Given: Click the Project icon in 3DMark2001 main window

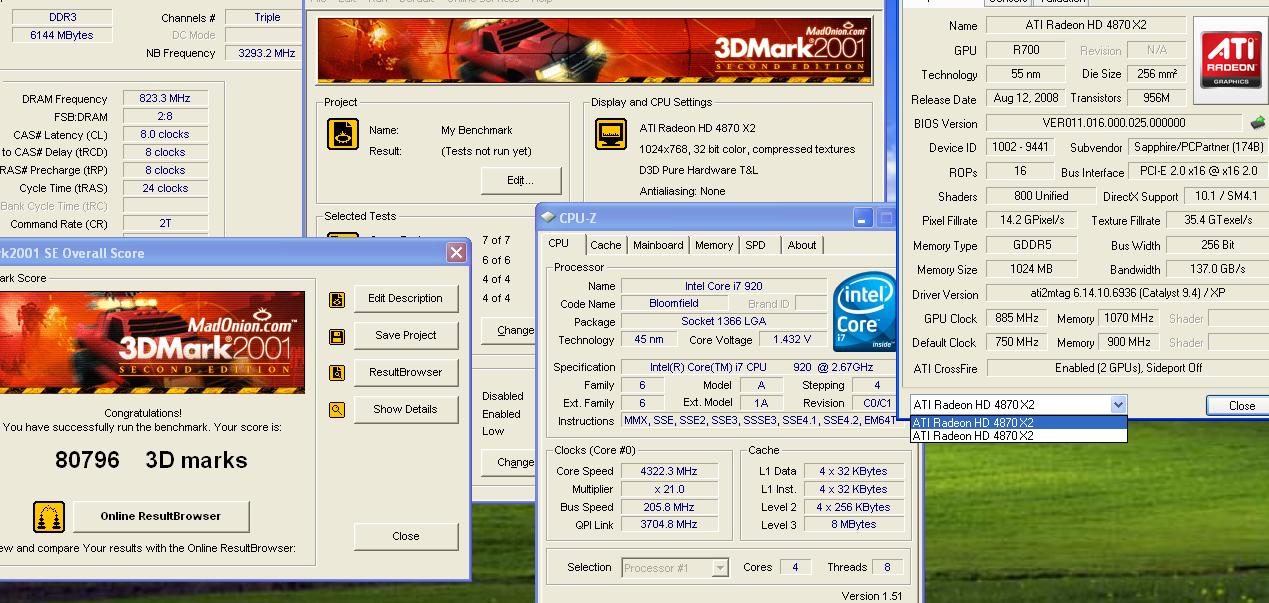Looking at the screenshot, I should [343, 134].
